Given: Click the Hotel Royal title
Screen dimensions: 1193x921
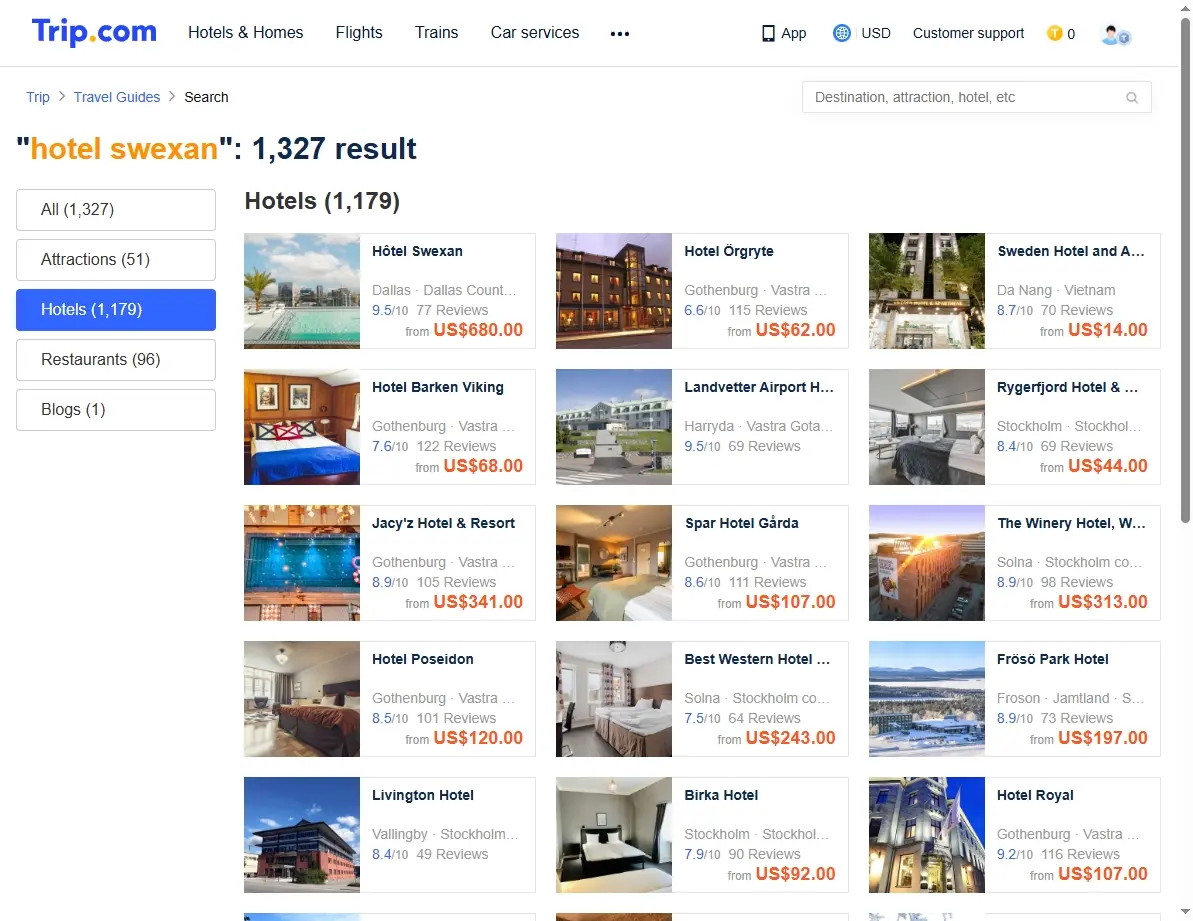Looking at the screenshot, I should [1035, 796].
